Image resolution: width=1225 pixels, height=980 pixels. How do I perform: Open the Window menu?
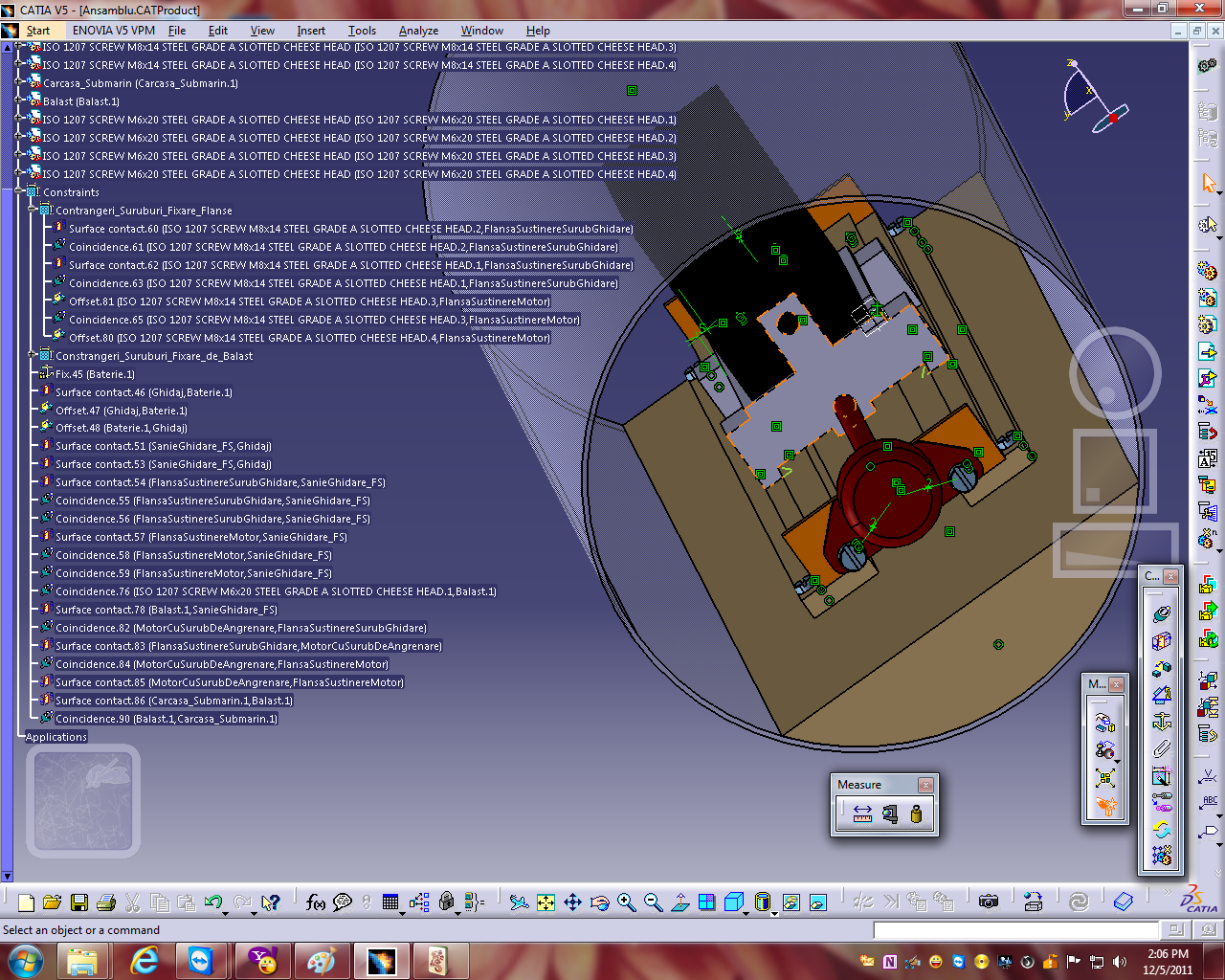tap(481, 30)
